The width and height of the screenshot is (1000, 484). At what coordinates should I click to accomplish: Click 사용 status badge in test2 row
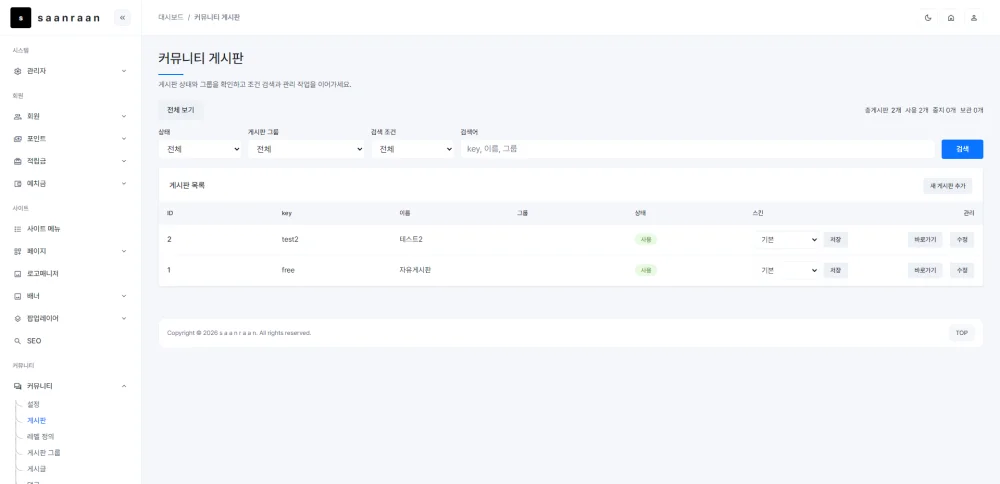pyautogui.click(x=645, y=240)
